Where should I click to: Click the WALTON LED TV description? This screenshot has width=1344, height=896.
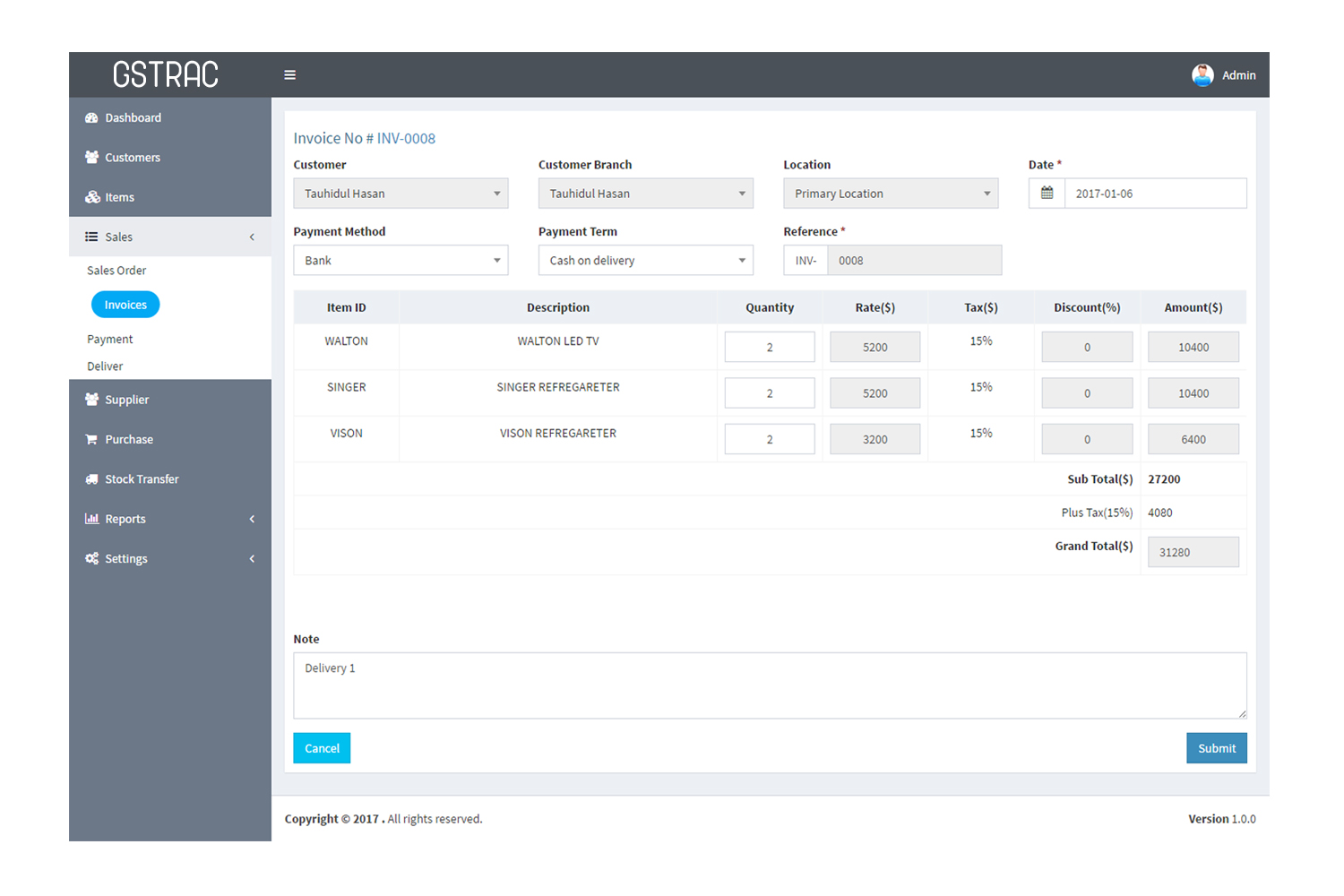[x=558, y=341]
